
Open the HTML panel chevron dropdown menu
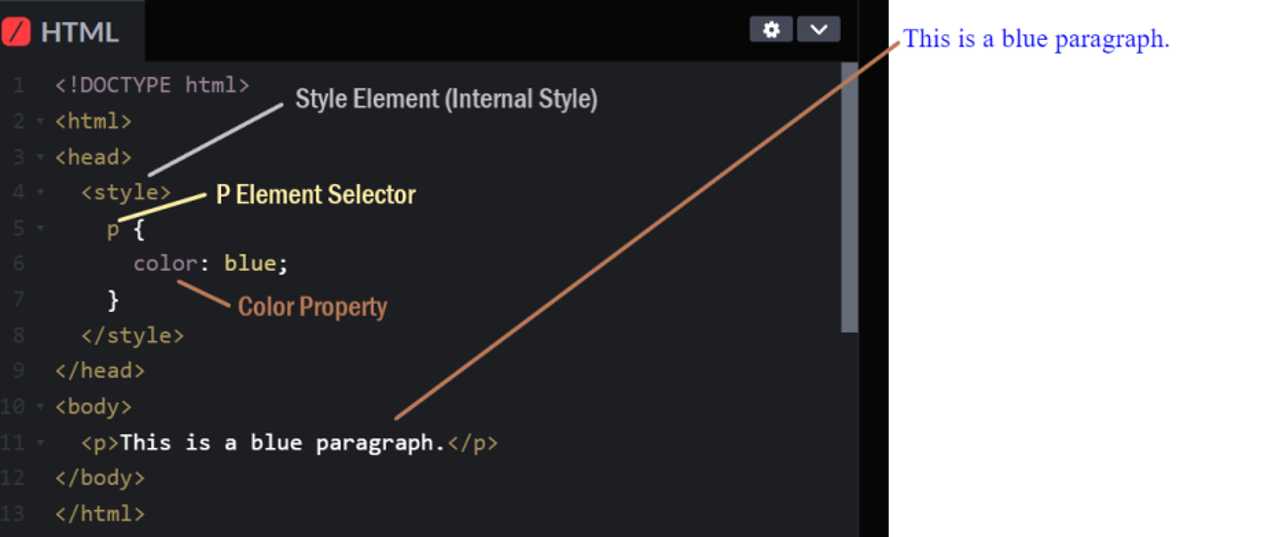(x=818, y=30)
